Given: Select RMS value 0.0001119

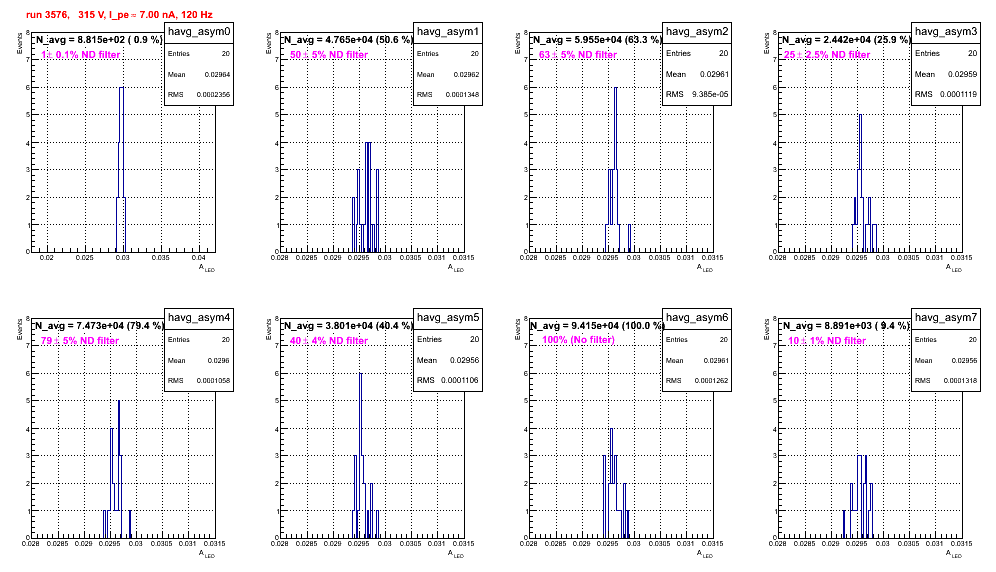Looking at the screenshot, I should pos(959,94).
